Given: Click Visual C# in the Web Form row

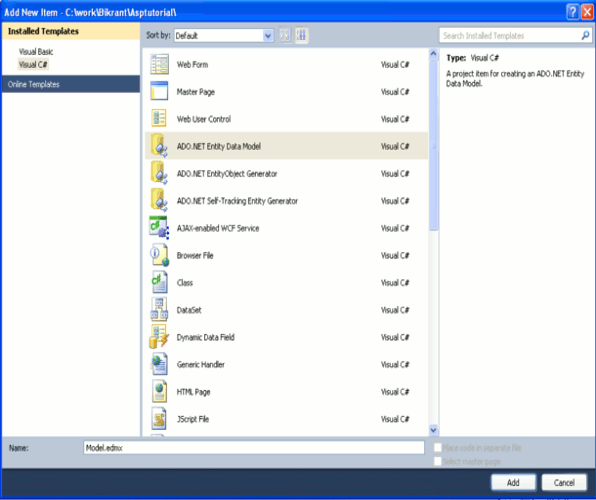Looking at the screenshot, I should tap(395, 64).
